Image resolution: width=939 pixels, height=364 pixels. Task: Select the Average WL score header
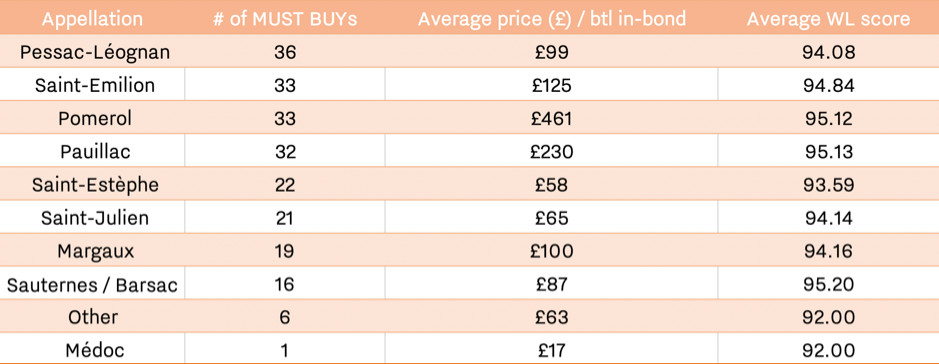(x=828, y=19)
